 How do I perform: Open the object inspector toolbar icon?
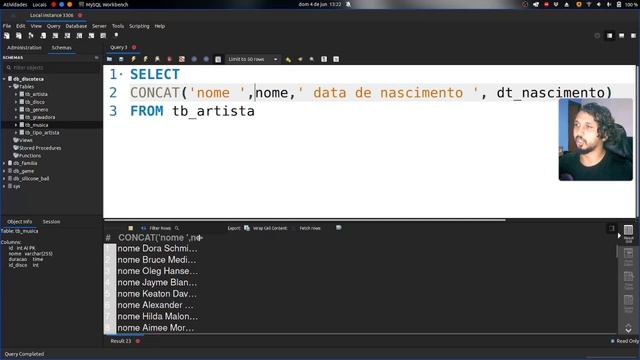pos(31,36)
